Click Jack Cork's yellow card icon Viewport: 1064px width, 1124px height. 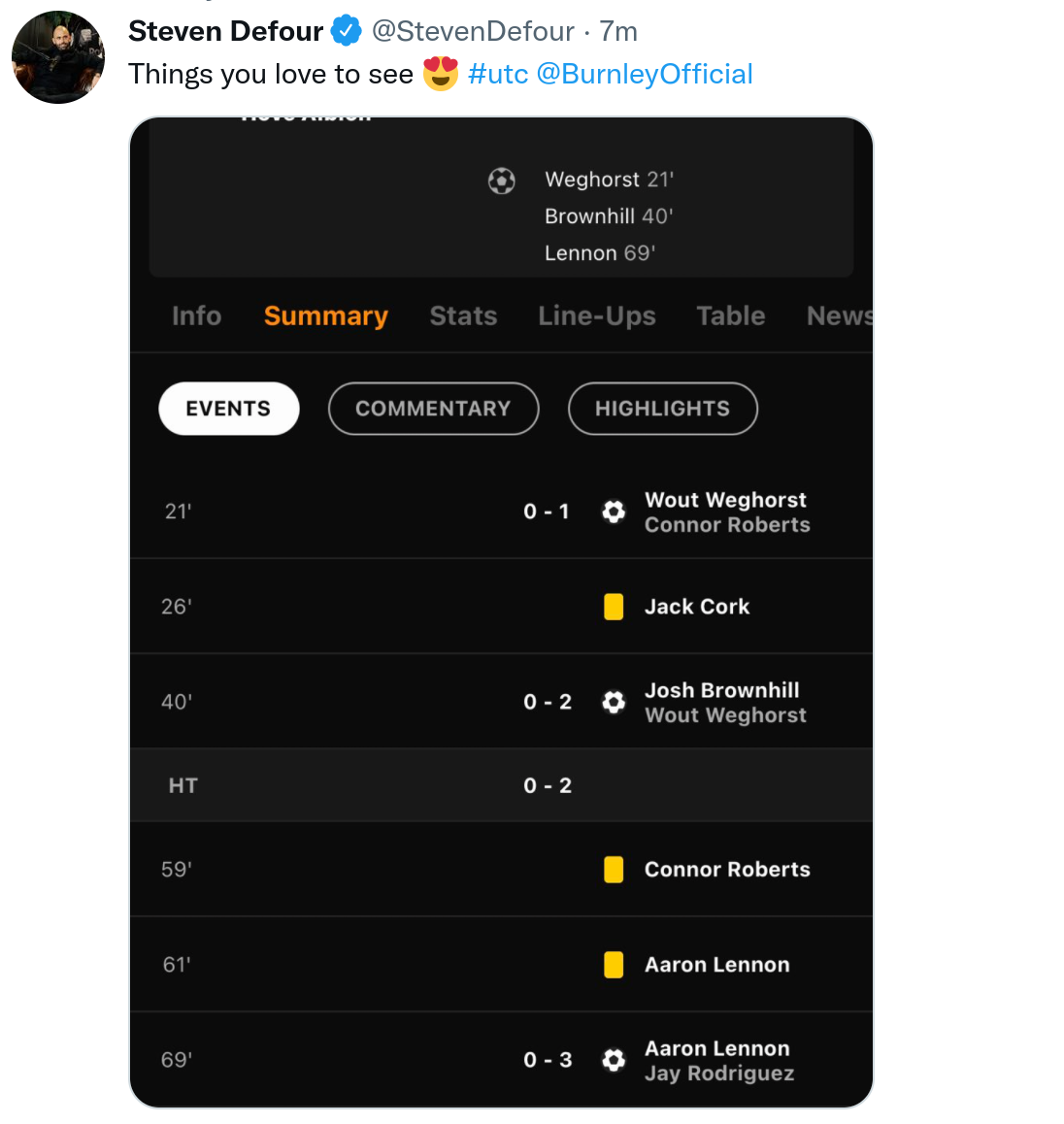point(614,607)
